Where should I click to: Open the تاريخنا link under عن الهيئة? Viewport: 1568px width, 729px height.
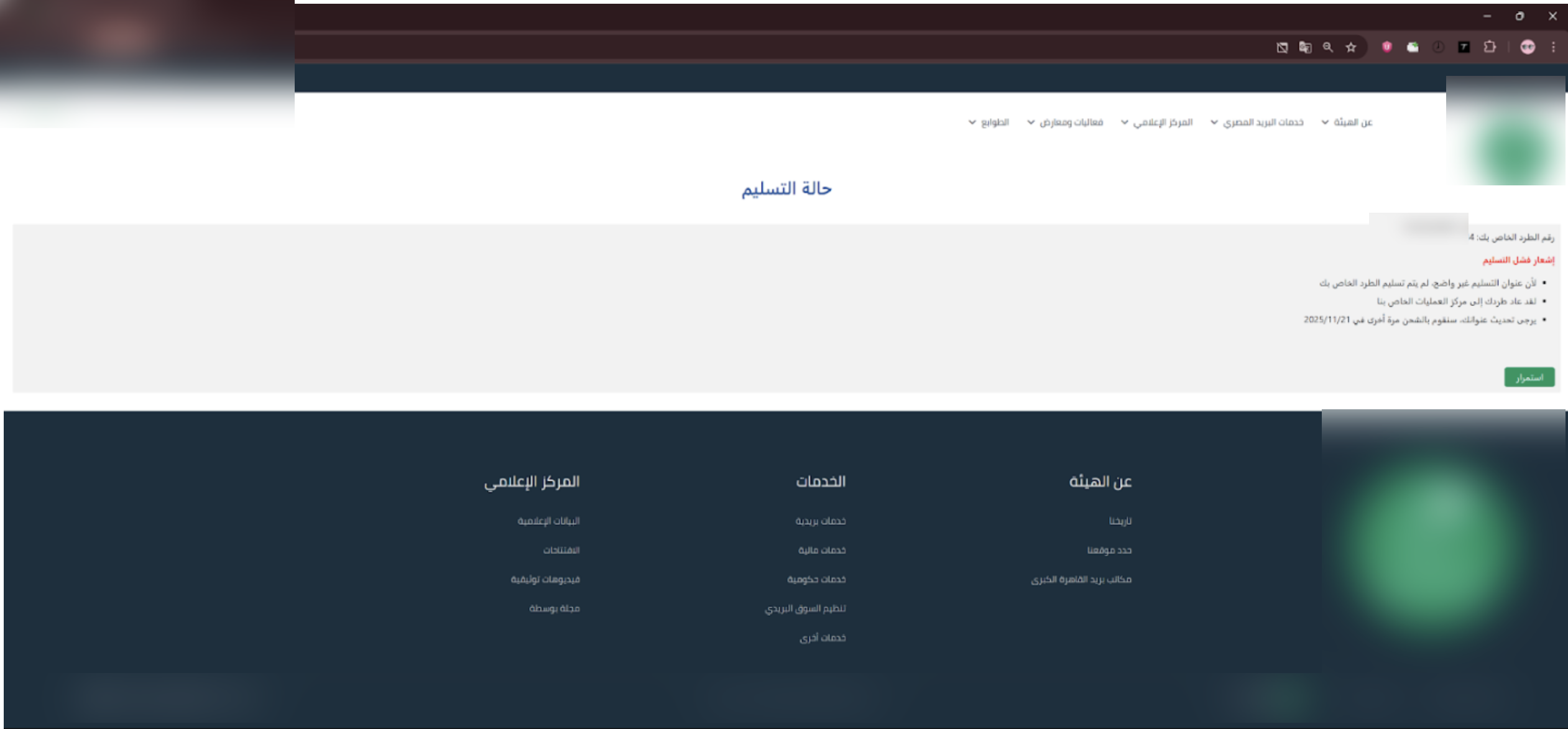1121,521
